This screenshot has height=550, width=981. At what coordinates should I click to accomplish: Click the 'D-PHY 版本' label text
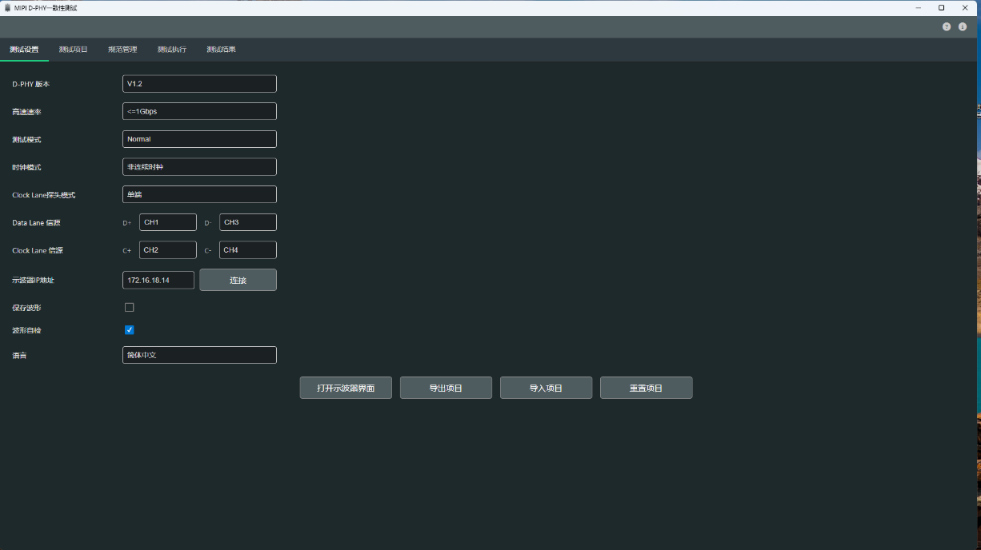point(31,84)
